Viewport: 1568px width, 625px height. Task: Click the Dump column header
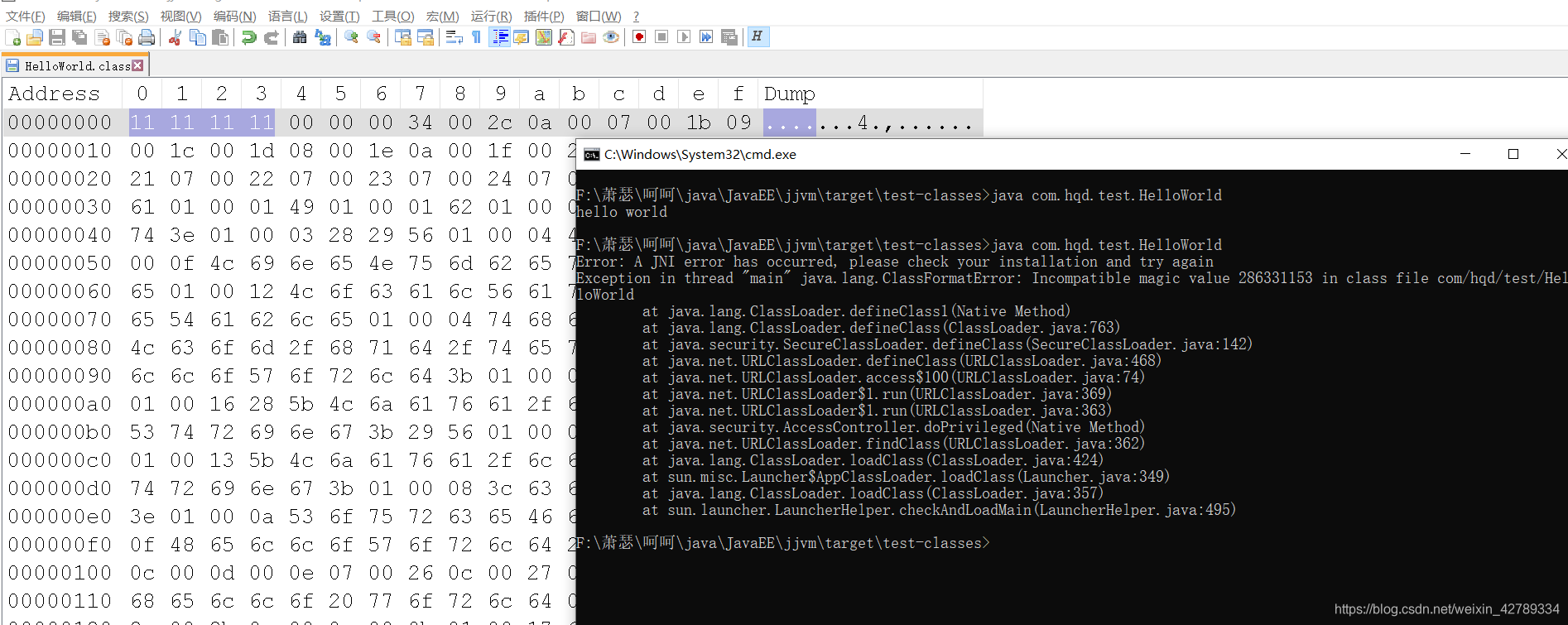[790, 94]
